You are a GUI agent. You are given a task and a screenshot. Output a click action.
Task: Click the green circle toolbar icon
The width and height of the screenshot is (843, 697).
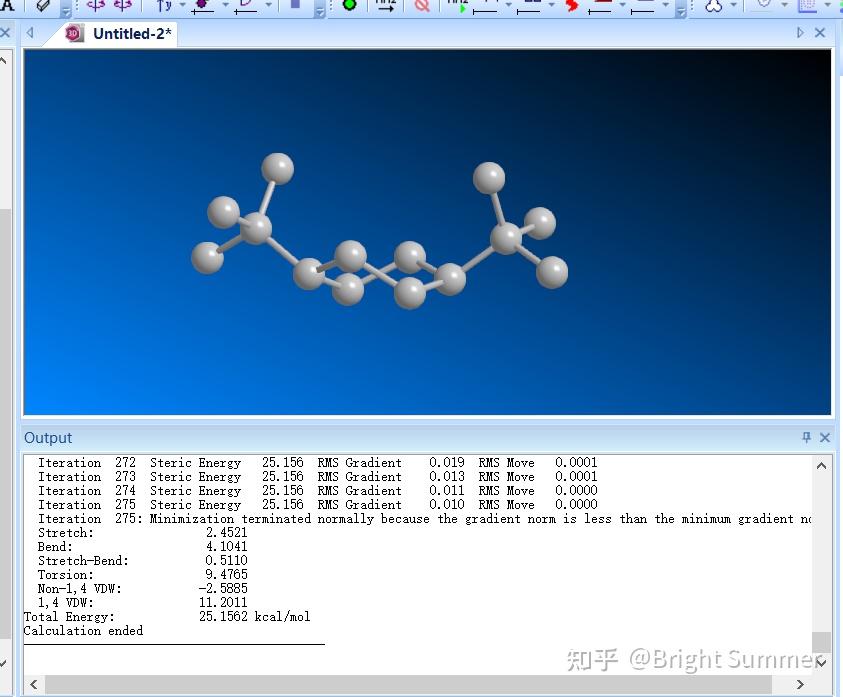pyautogui.click(x=349, y=5)
